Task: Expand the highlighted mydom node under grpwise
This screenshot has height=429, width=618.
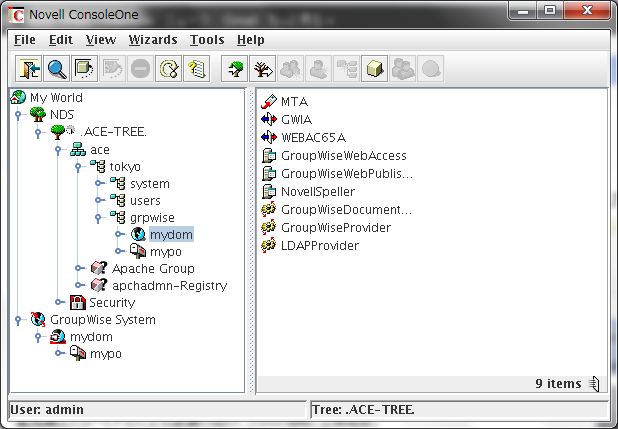Action: click(120, 234)
